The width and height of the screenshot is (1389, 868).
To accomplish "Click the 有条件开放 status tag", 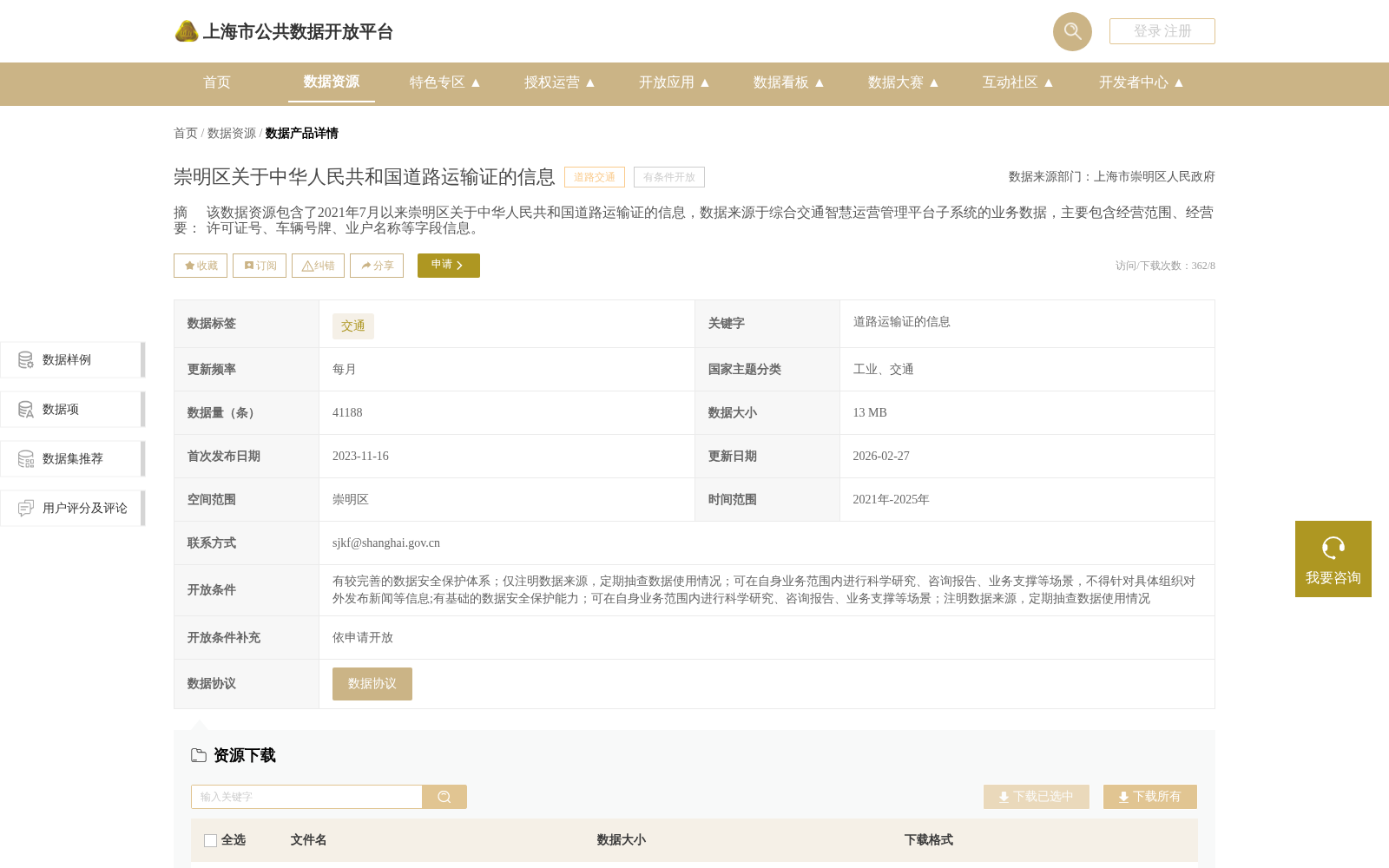I will pyautogui.click(x=669, y=177).
